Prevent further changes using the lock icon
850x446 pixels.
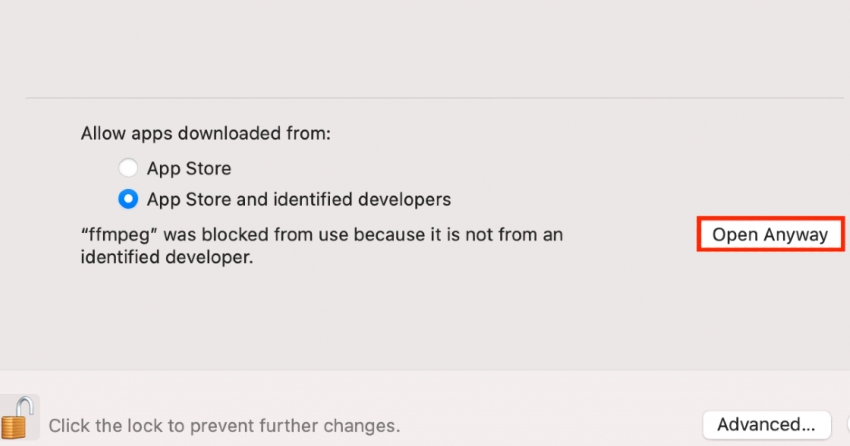pos(18,417)
